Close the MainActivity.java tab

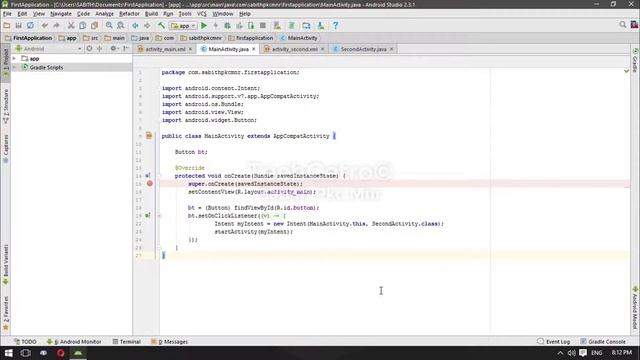point(254,49)
